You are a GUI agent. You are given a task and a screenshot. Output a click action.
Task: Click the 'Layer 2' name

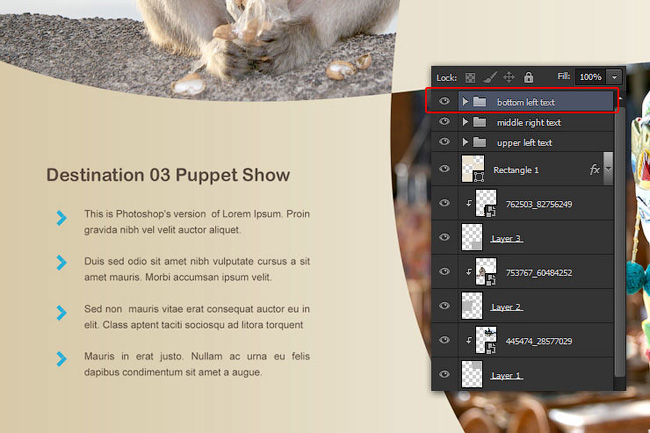tap(506, 307)
